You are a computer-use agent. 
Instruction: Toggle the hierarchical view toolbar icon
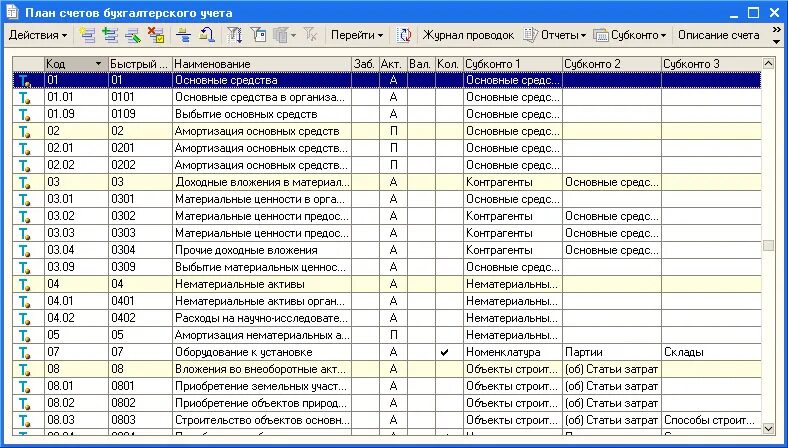(184, 35)
